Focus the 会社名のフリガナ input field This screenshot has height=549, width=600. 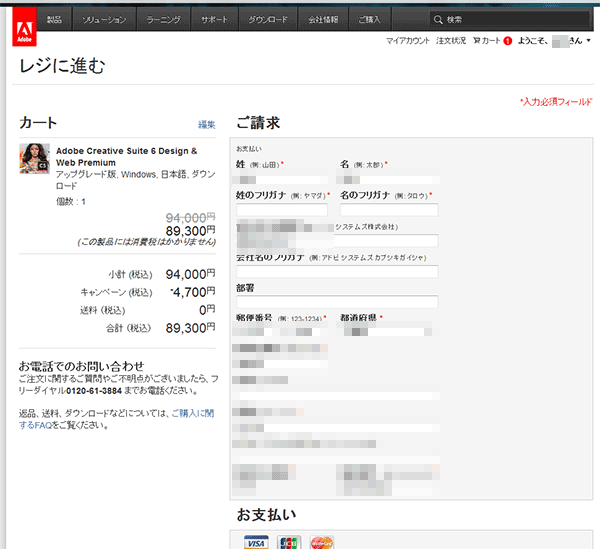pos(337,272)
